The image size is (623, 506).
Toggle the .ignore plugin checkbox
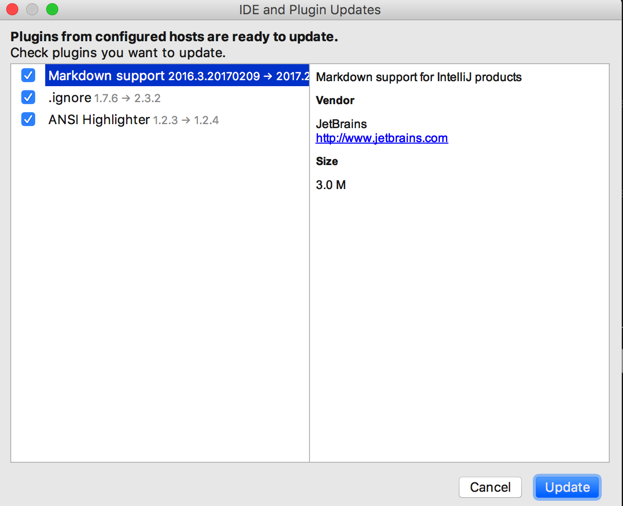tap(28, 98)
